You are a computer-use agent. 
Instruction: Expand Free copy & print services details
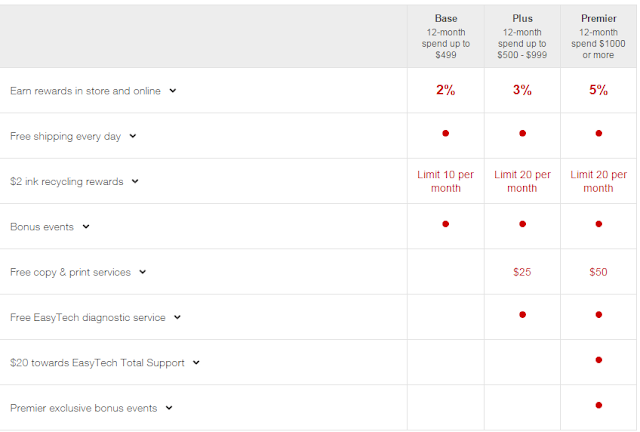(x=143, y=272)
